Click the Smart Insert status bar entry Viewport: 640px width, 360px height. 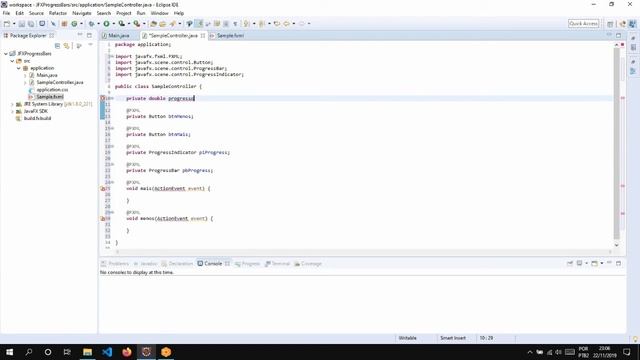pos(453,338)
